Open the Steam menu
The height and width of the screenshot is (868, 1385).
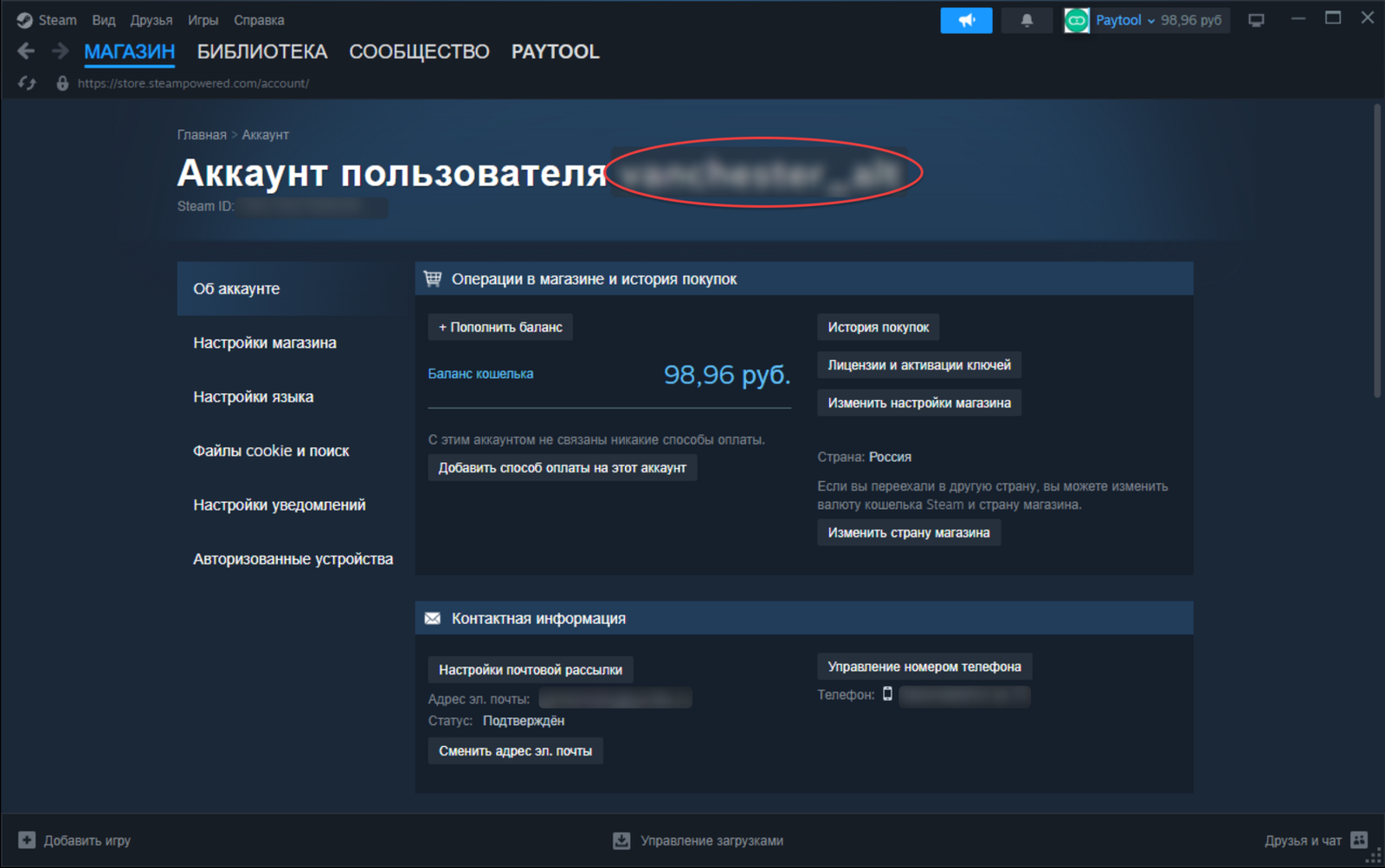pos(57,20)
